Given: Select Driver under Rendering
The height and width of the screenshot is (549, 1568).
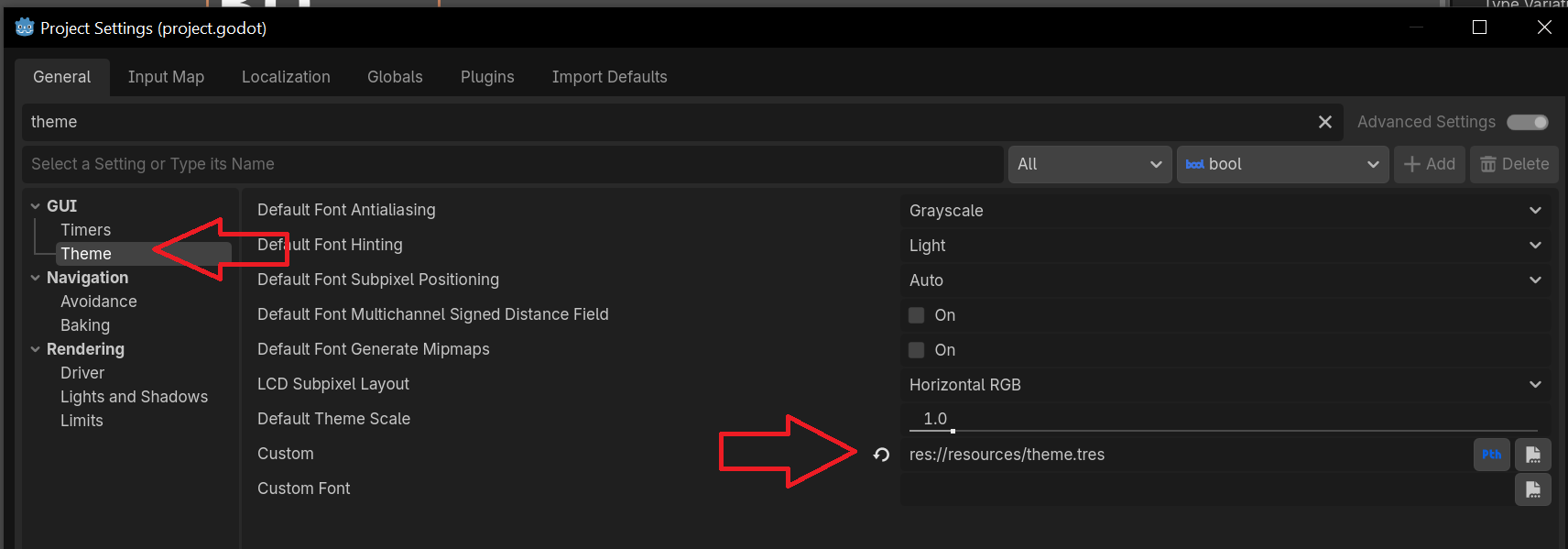Looking at the screenshot, I should click(82, 373).
